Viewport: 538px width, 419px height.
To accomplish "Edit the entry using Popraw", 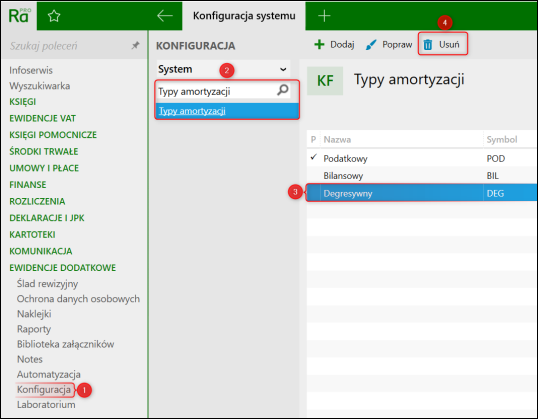I will (389, 45).
